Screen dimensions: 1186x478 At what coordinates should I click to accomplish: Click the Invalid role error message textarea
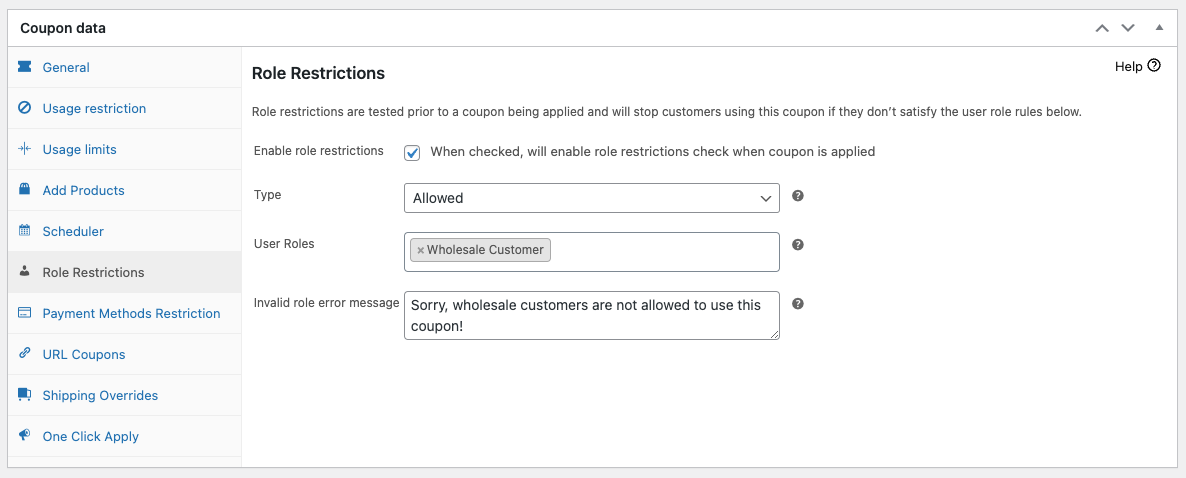(x=591, y=315)
